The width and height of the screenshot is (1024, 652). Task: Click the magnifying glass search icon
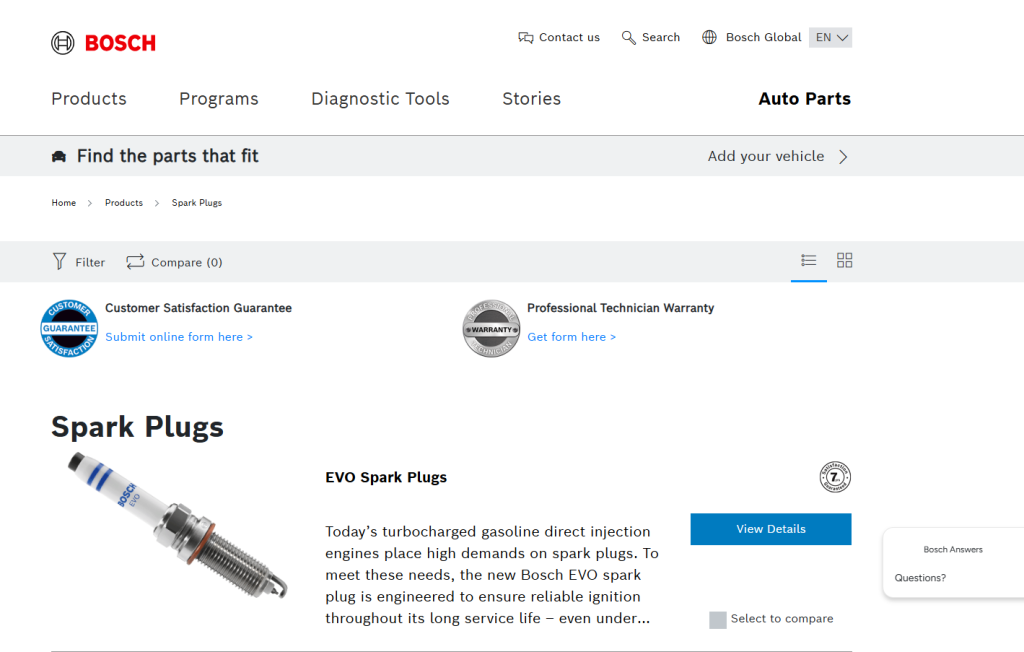[x=628, y=37]
